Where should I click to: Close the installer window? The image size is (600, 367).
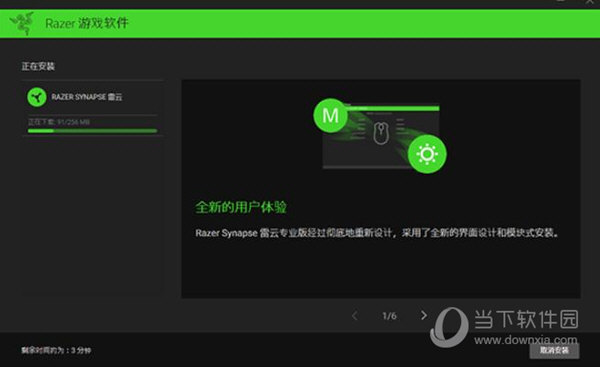tap(590, 2)
